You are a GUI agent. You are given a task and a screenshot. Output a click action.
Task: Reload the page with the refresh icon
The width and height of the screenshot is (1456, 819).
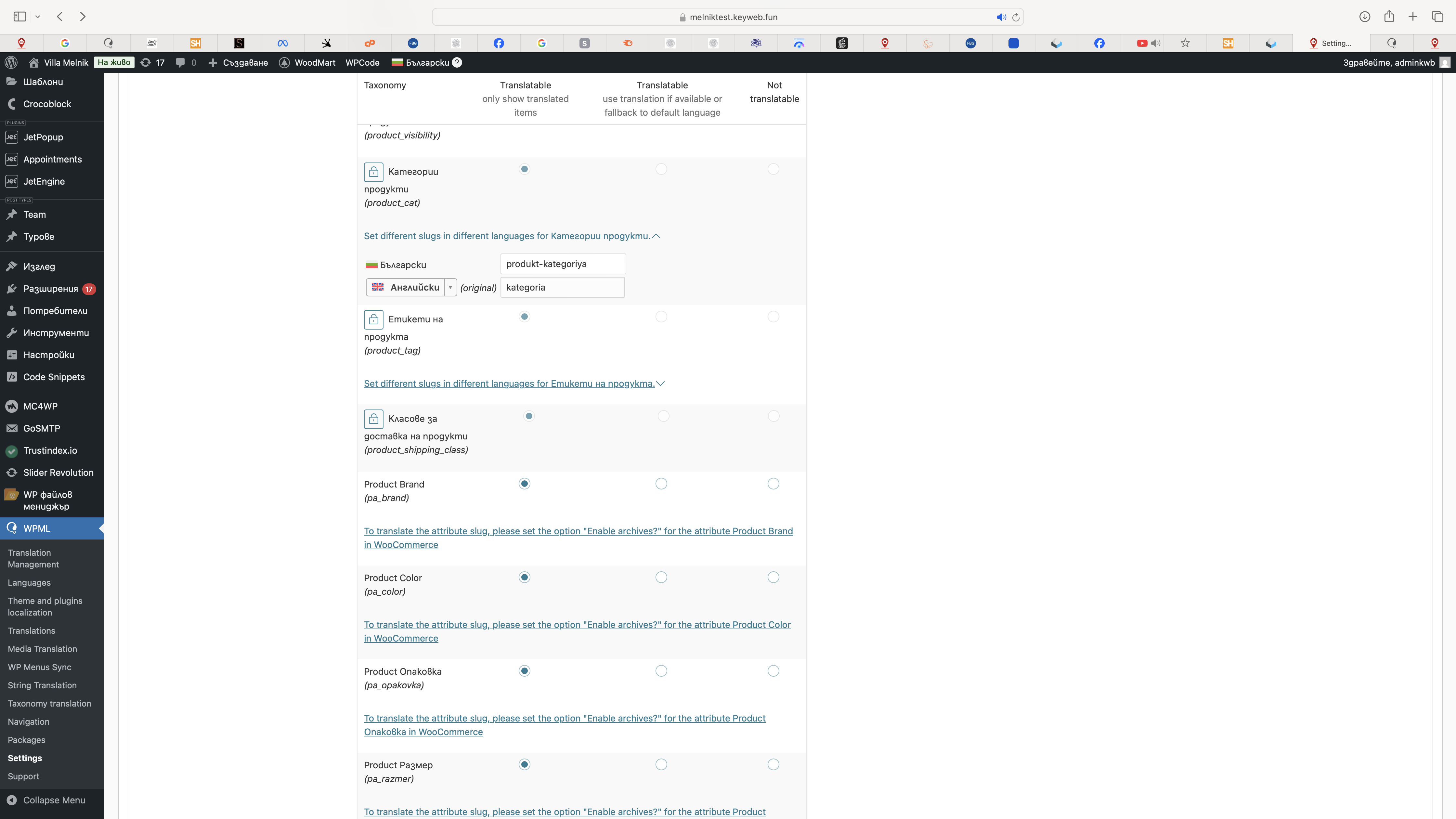pos(1016,17)
